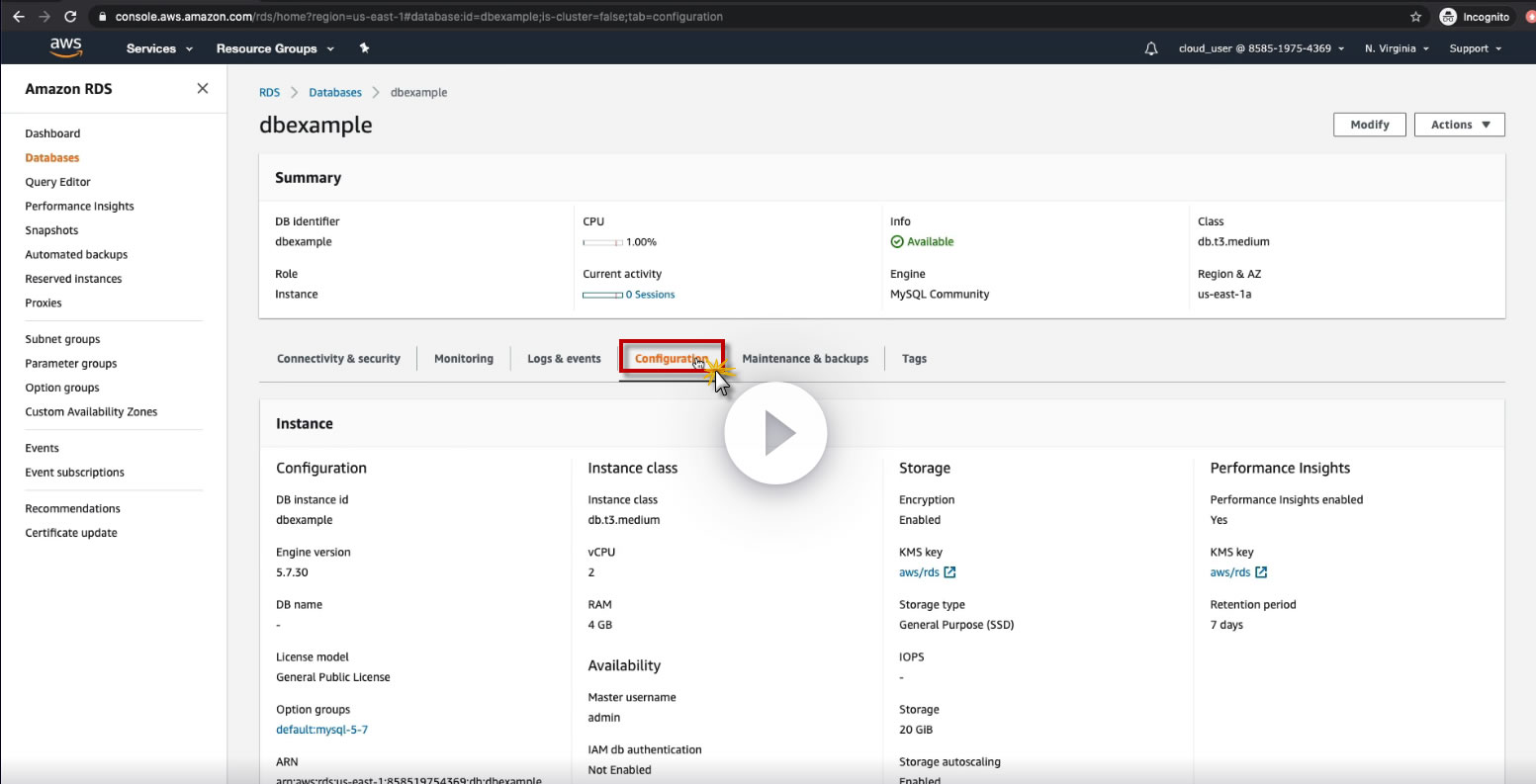
Task: Click the Current activity sessions bar
Action: coord(602,295)
